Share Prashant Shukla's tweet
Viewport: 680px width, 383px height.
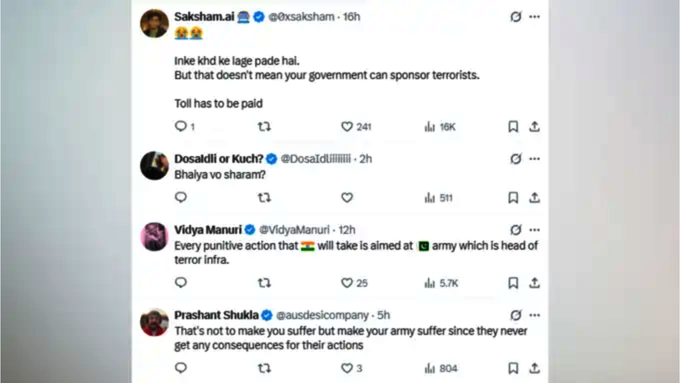coord(534,368)
